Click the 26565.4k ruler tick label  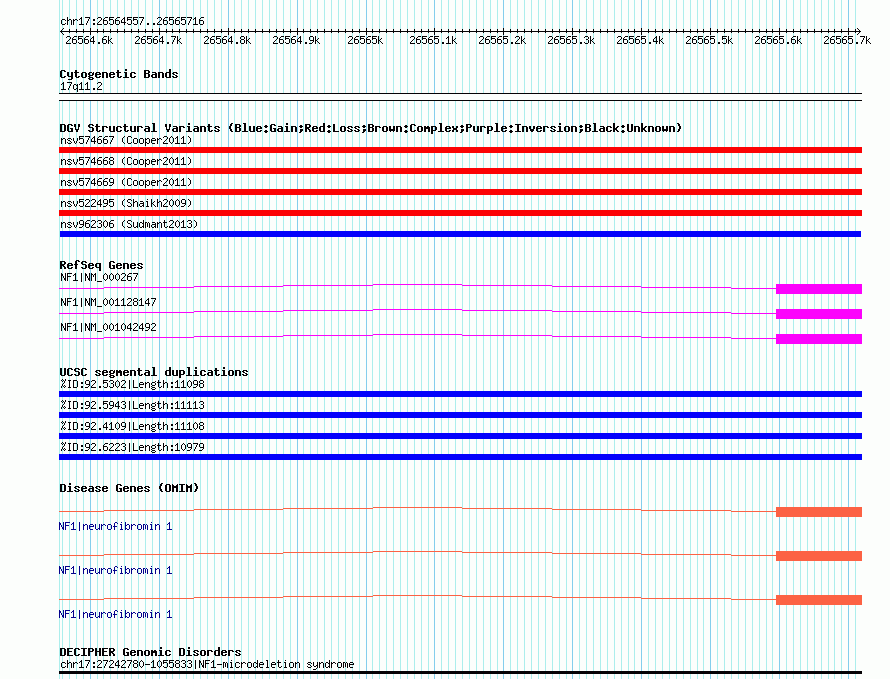[x=640, y=40]
